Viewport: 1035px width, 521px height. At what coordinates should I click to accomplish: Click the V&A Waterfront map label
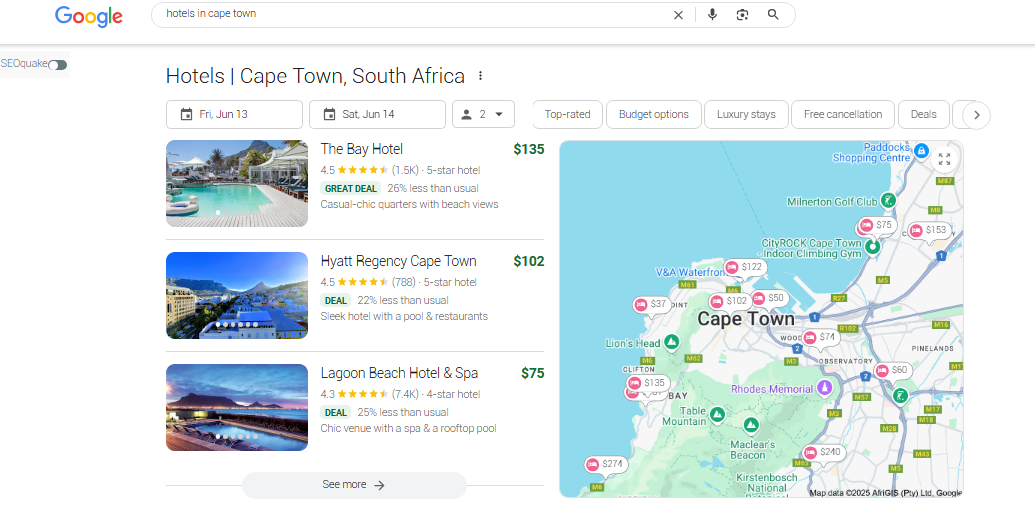point(690,272)
